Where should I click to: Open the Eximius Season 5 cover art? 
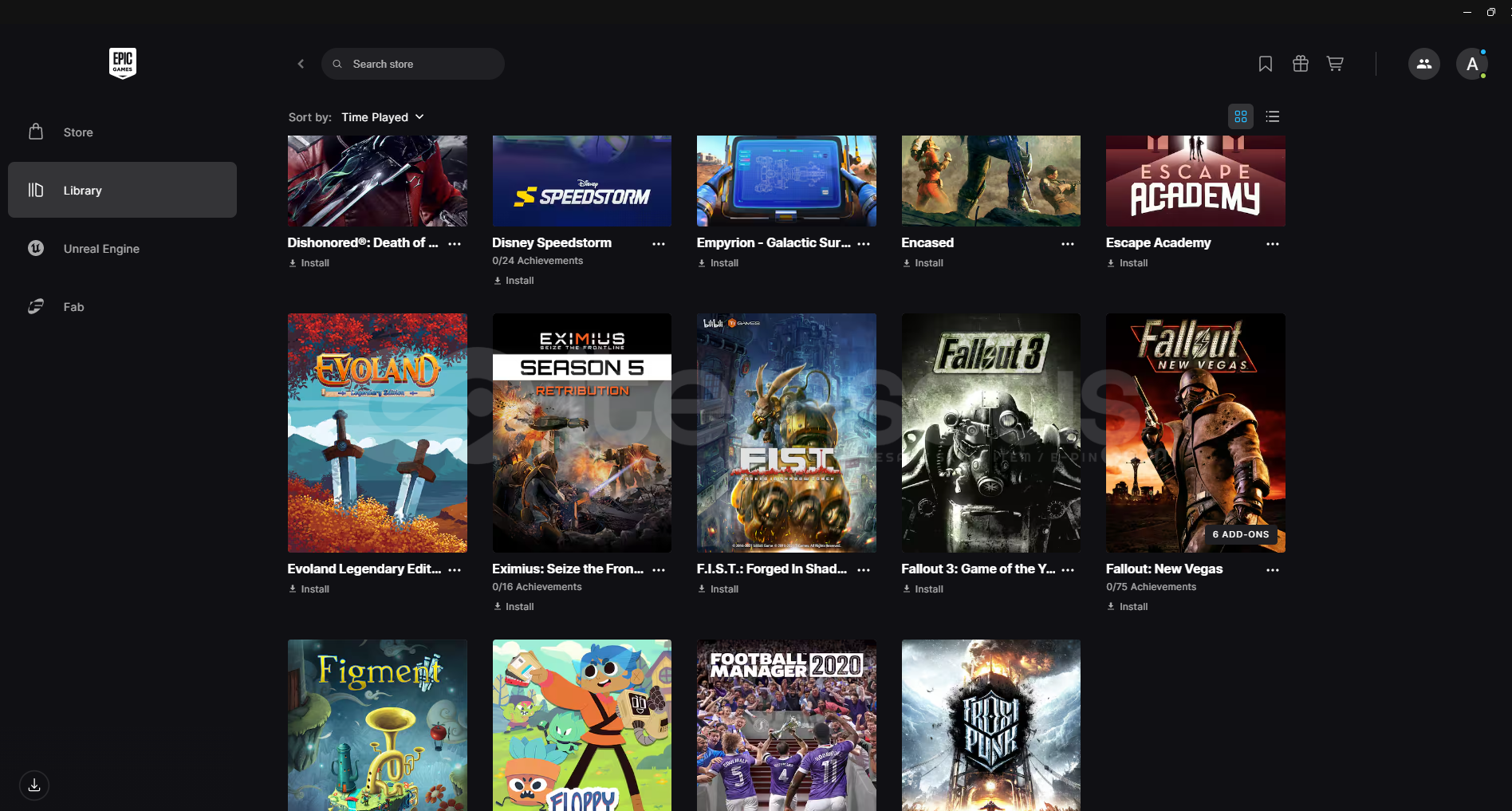(x=582, y=433)
